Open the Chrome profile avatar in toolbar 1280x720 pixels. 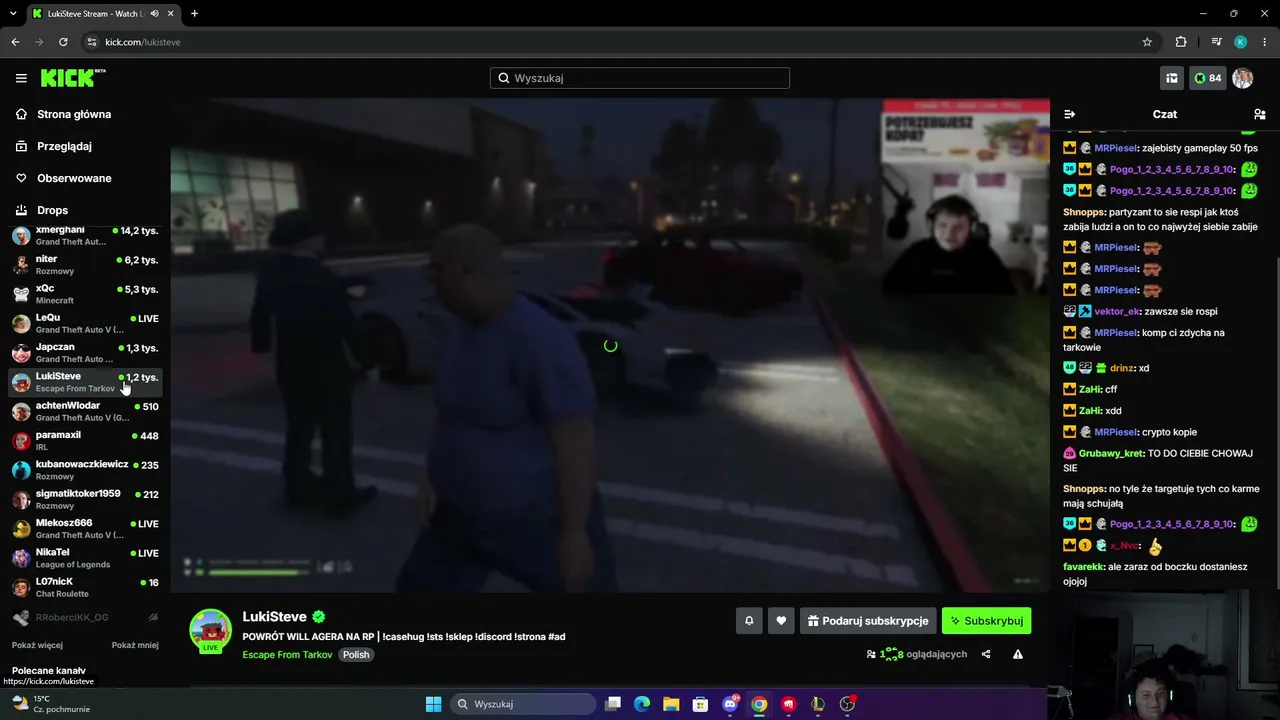(1240, 42)
